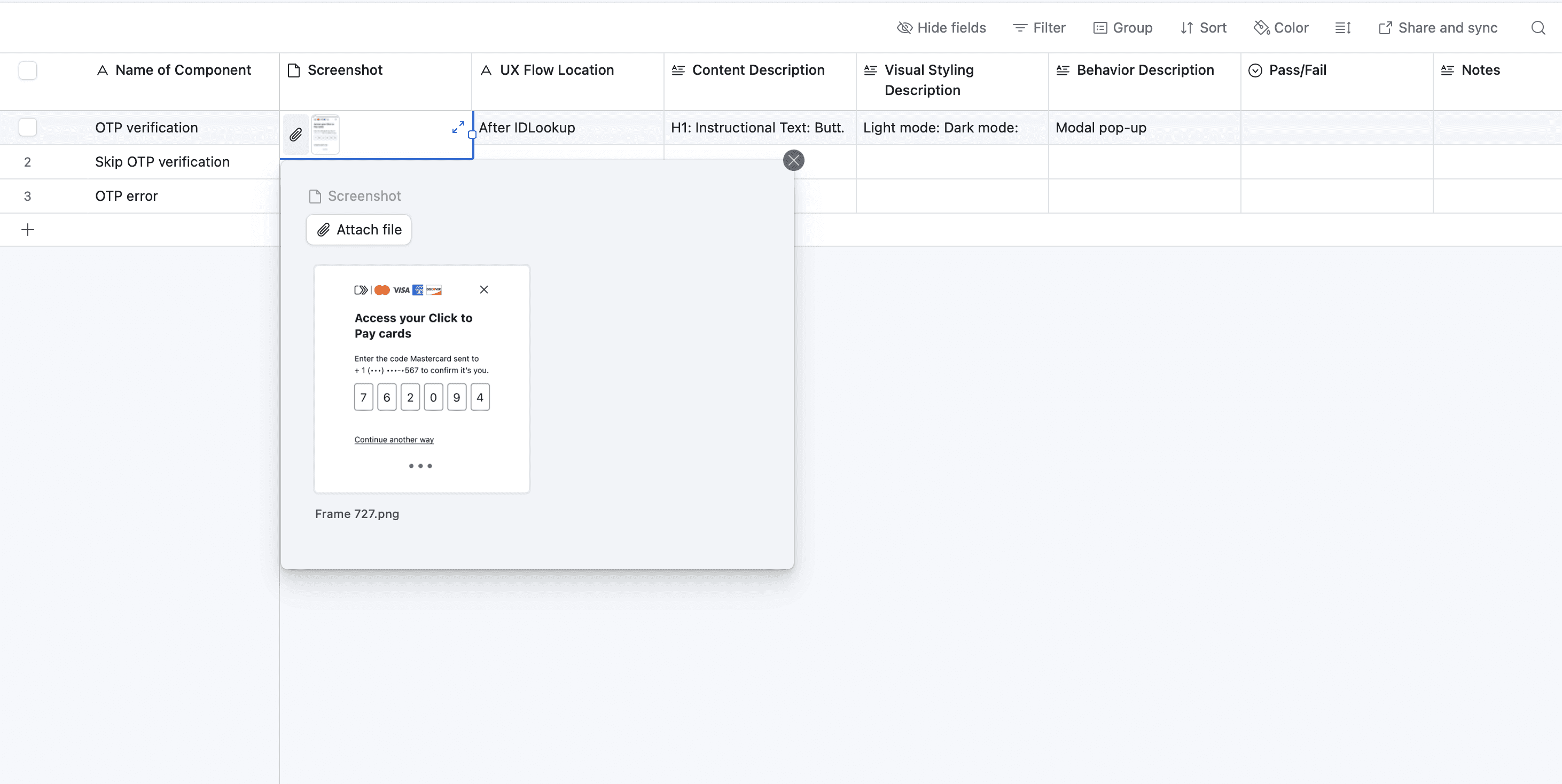Image resolution: width=1562 pixels, height=784 pixels.
Task: Open the Filter menu
Action: coord(1038,28)
